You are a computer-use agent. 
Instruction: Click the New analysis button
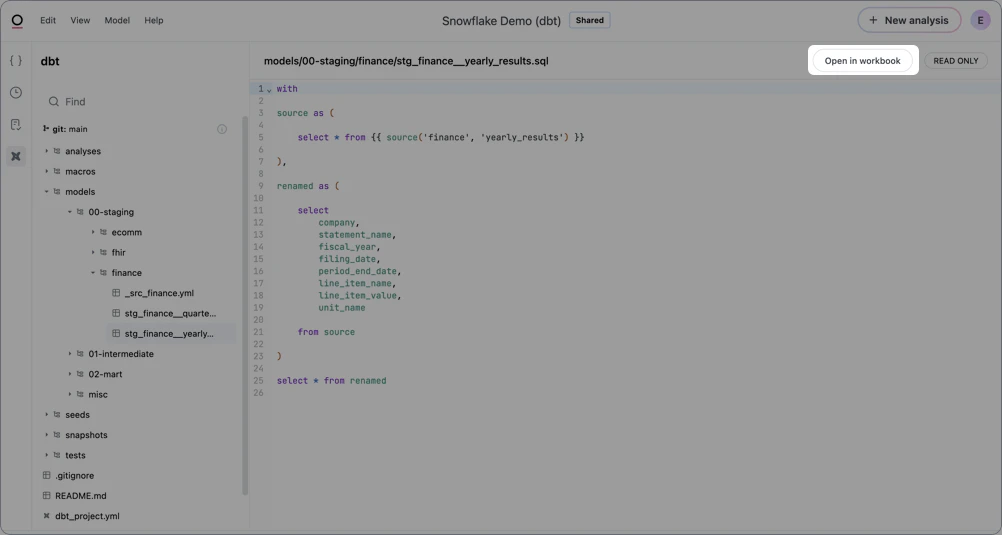tap(909, 20)
